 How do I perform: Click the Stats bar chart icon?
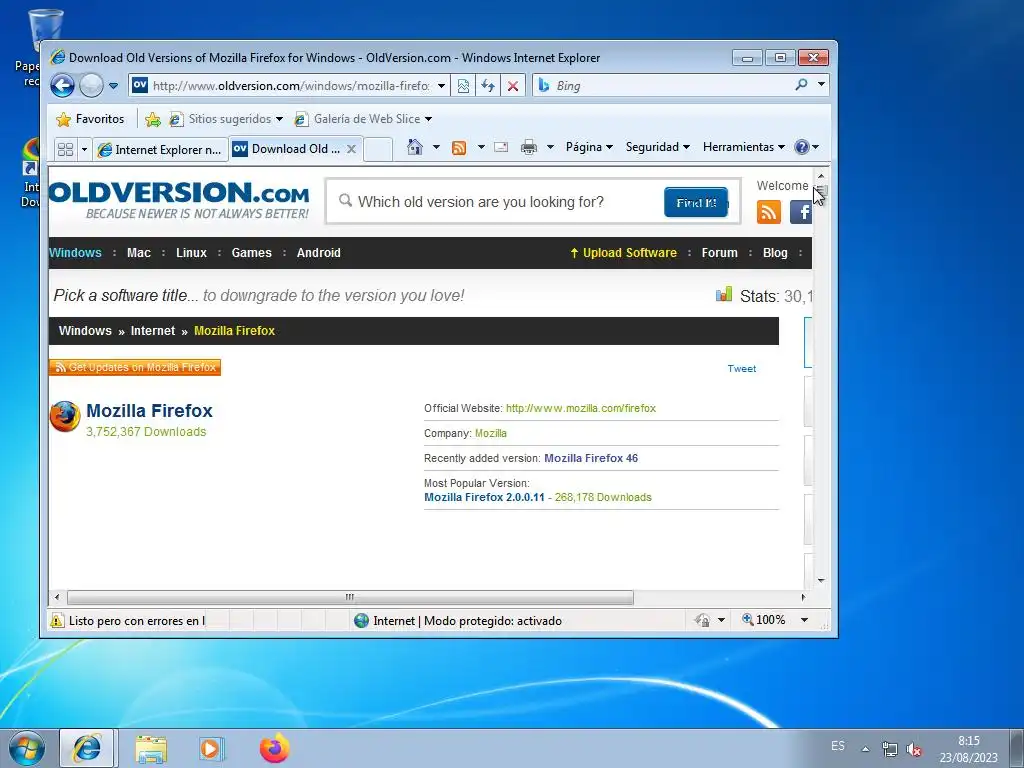724,294
